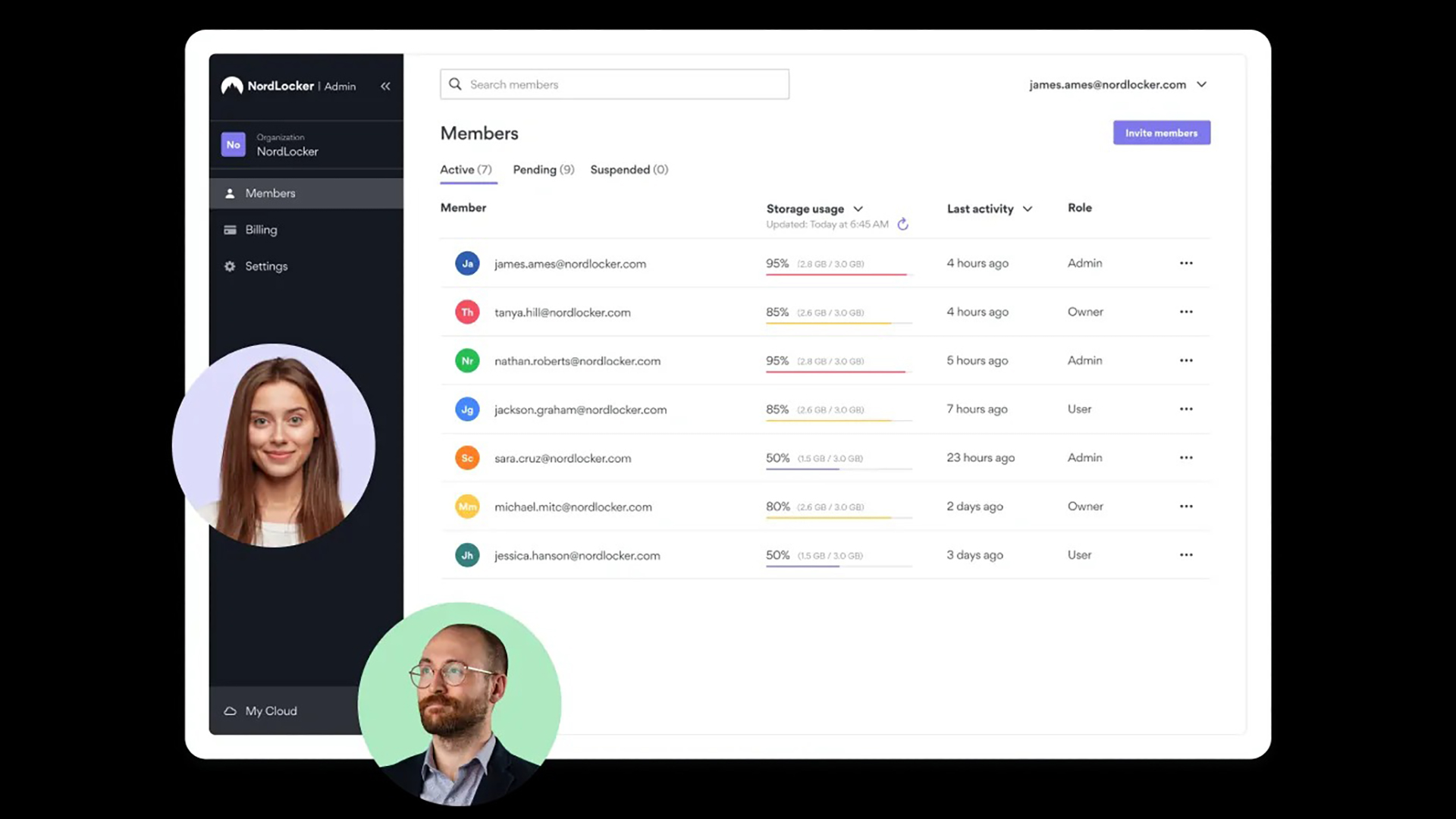Select jackson.graham@nordlocker.com member email
Image resolution: width=1456 pixels, height=819 pixels.
(x=581, y=409)
